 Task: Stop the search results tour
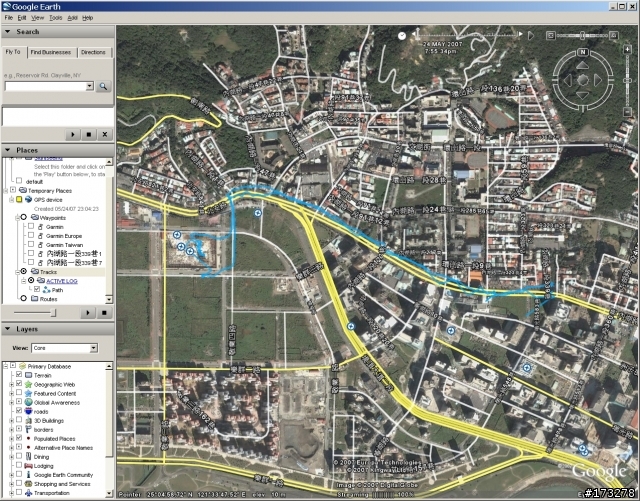(x=89, y=134)
